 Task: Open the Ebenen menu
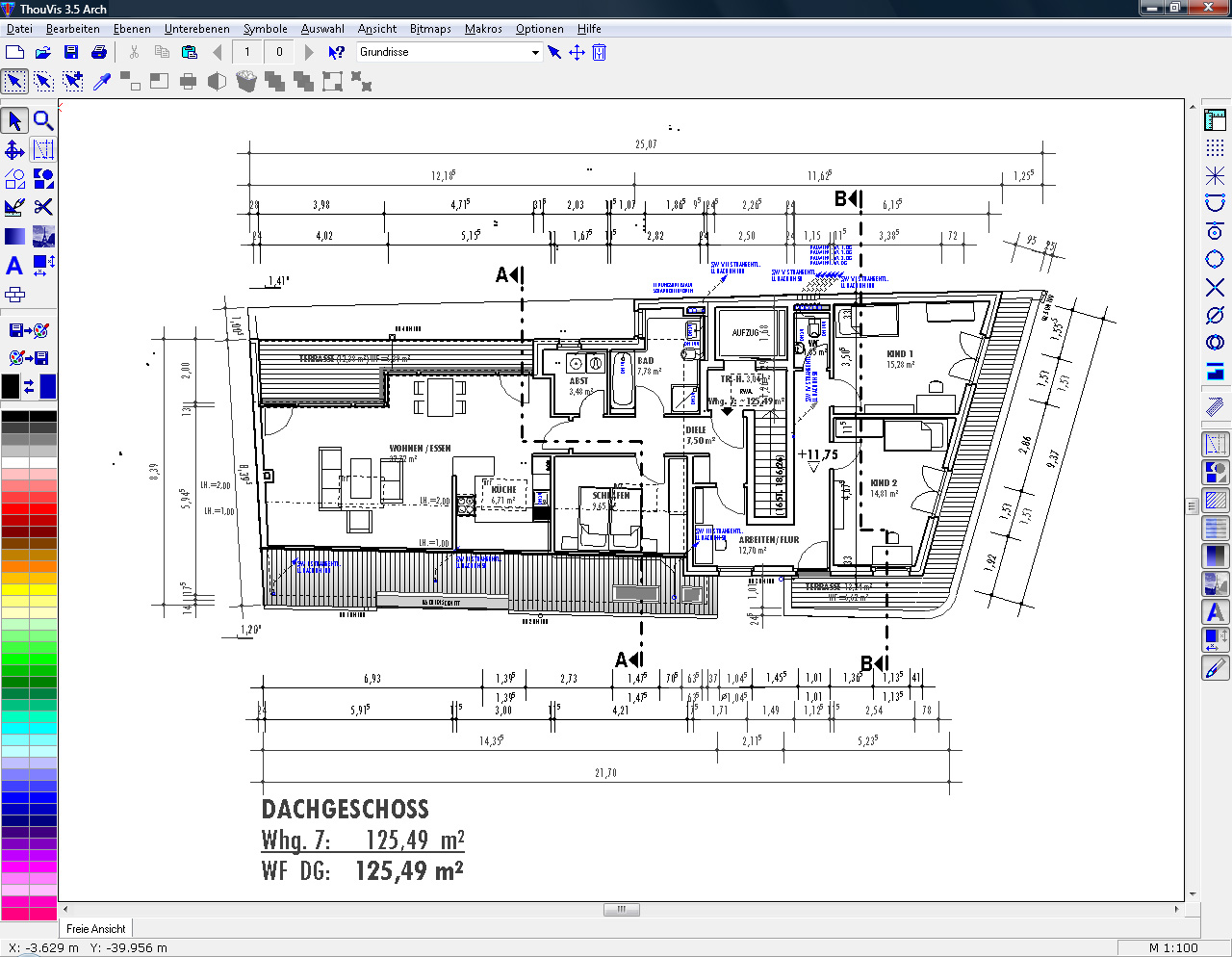[x=132, y=29]
